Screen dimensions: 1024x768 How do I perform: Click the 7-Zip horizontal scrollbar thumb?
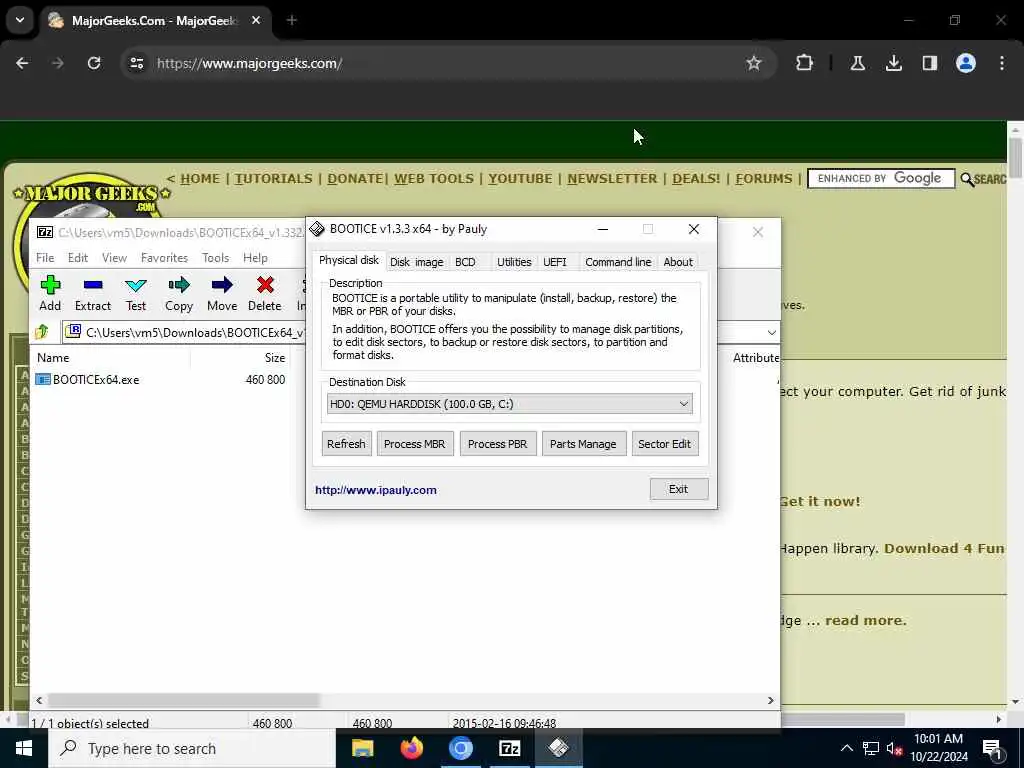(184, 700)
